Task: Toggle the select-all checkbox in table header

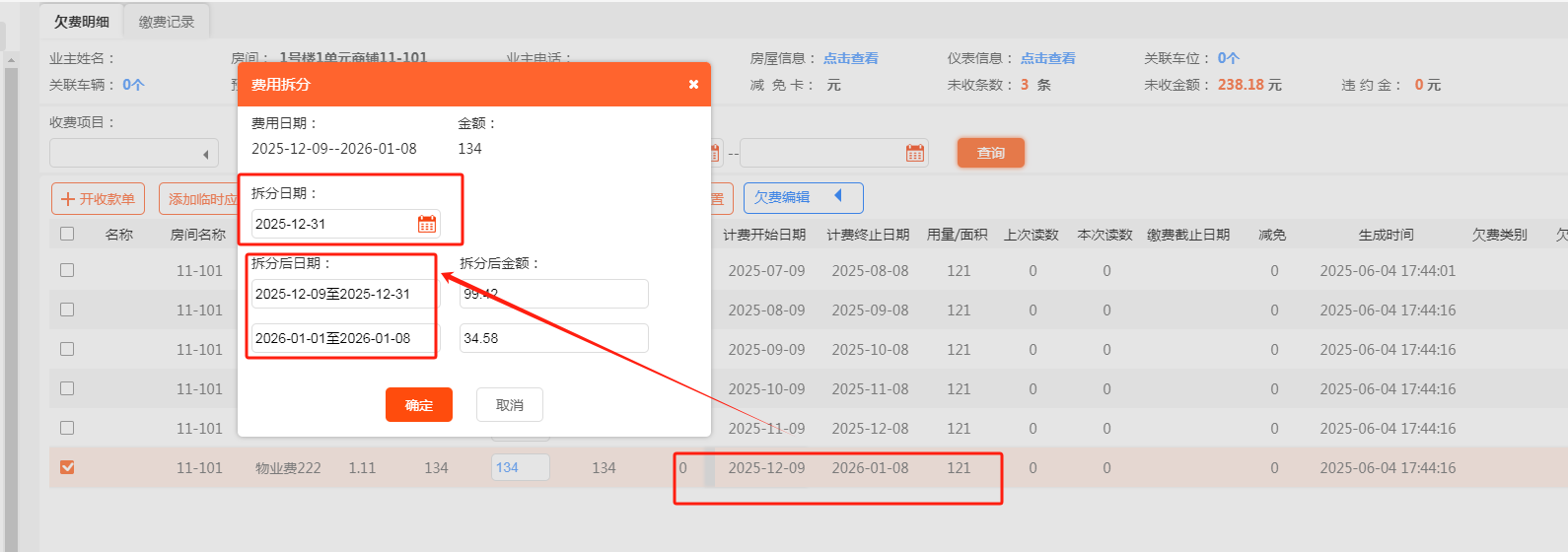Action: pos(67,234)
